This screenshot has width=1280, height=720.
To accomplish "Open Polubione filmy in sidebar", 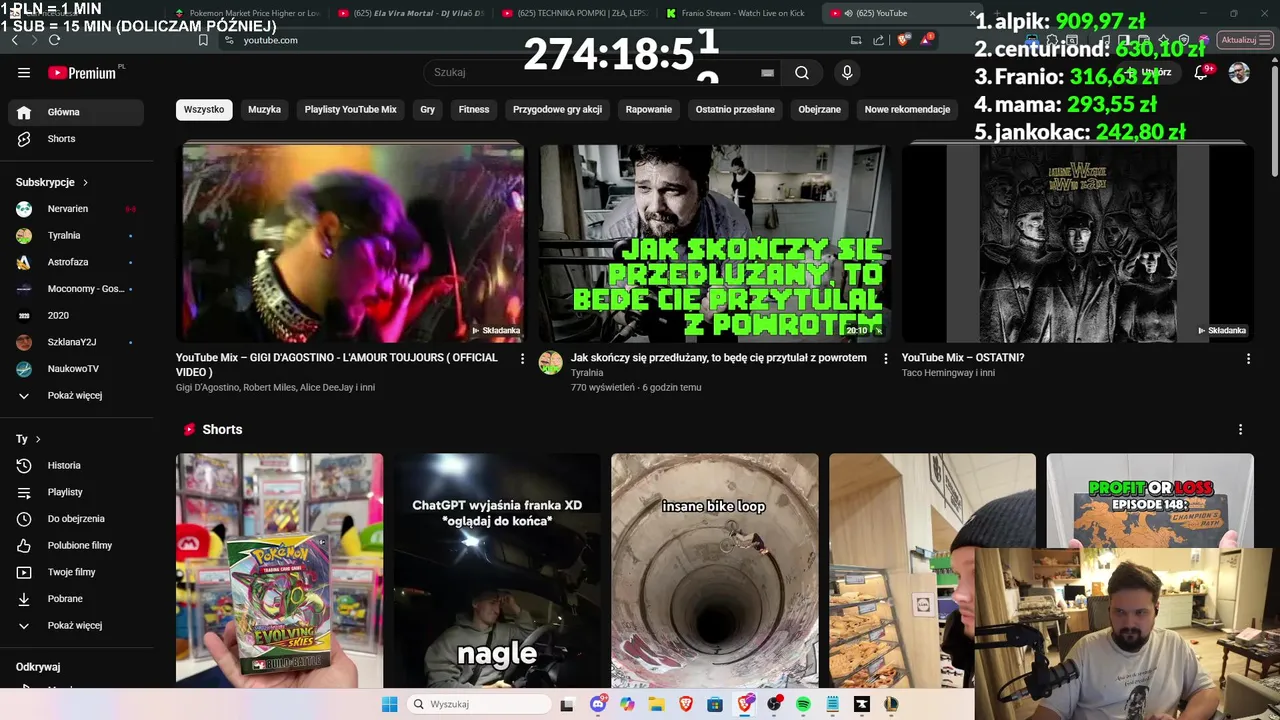I will click(x=76, y=545).
